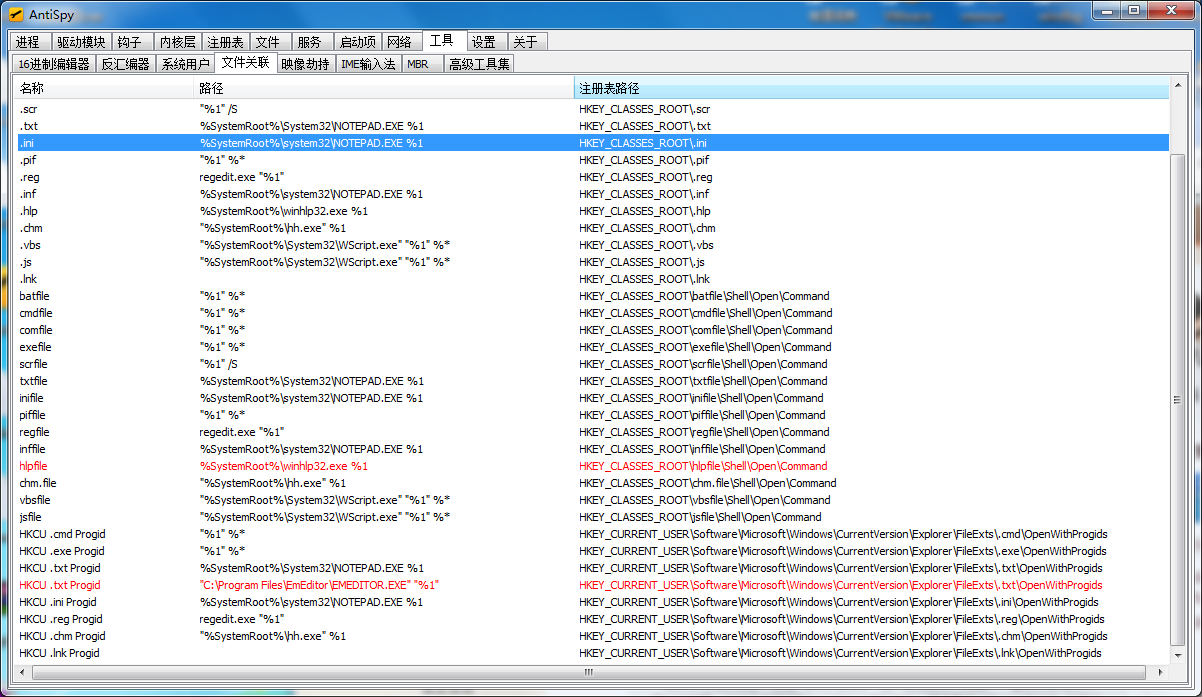Open the 注册表 tab

pyautogui.click(x=225, y=42)
